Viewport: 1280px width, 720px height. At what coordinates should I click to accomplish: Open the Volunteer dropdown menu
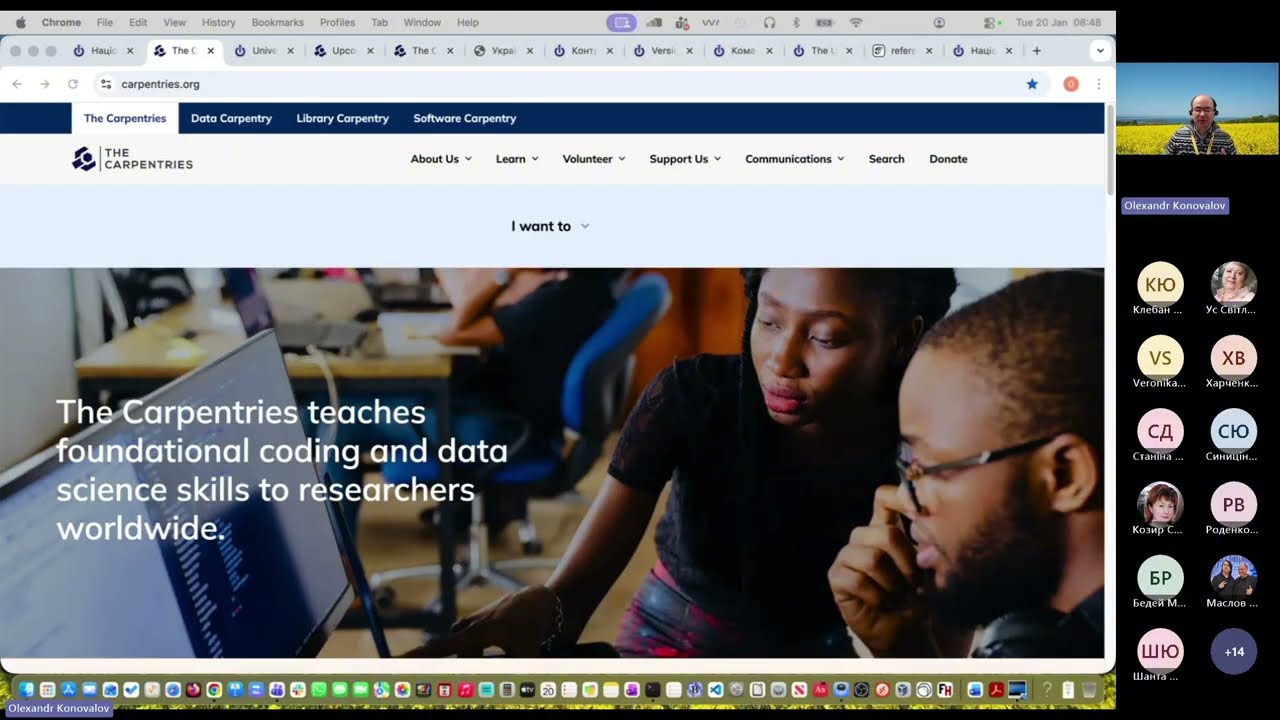click(594, 159)
